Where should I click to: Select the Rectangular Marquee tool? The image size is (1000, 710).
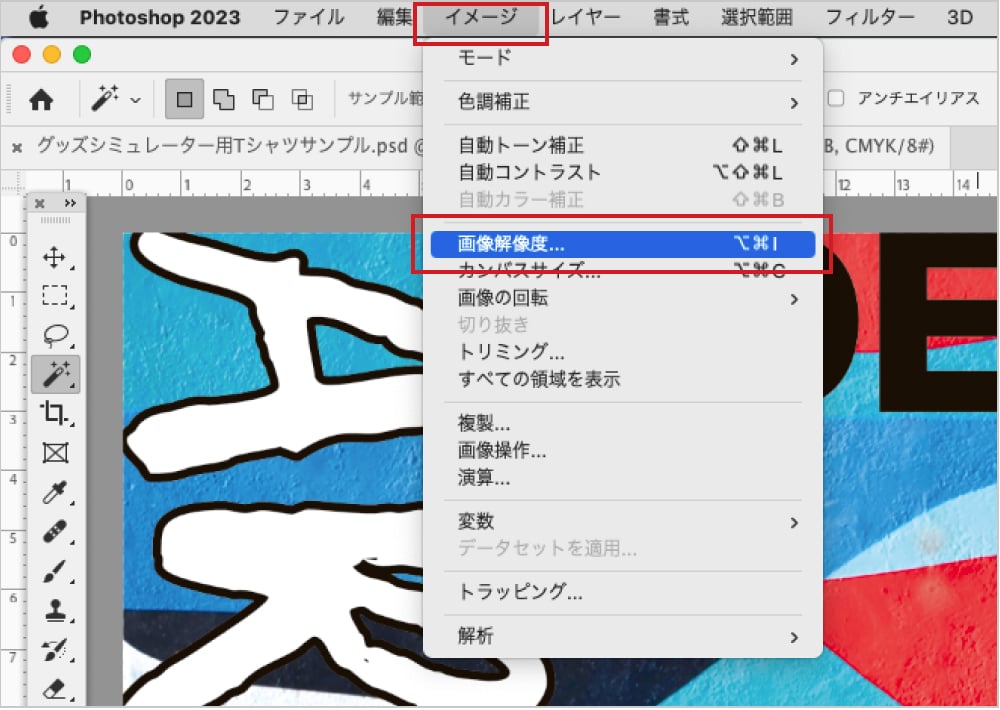(55, 295)
